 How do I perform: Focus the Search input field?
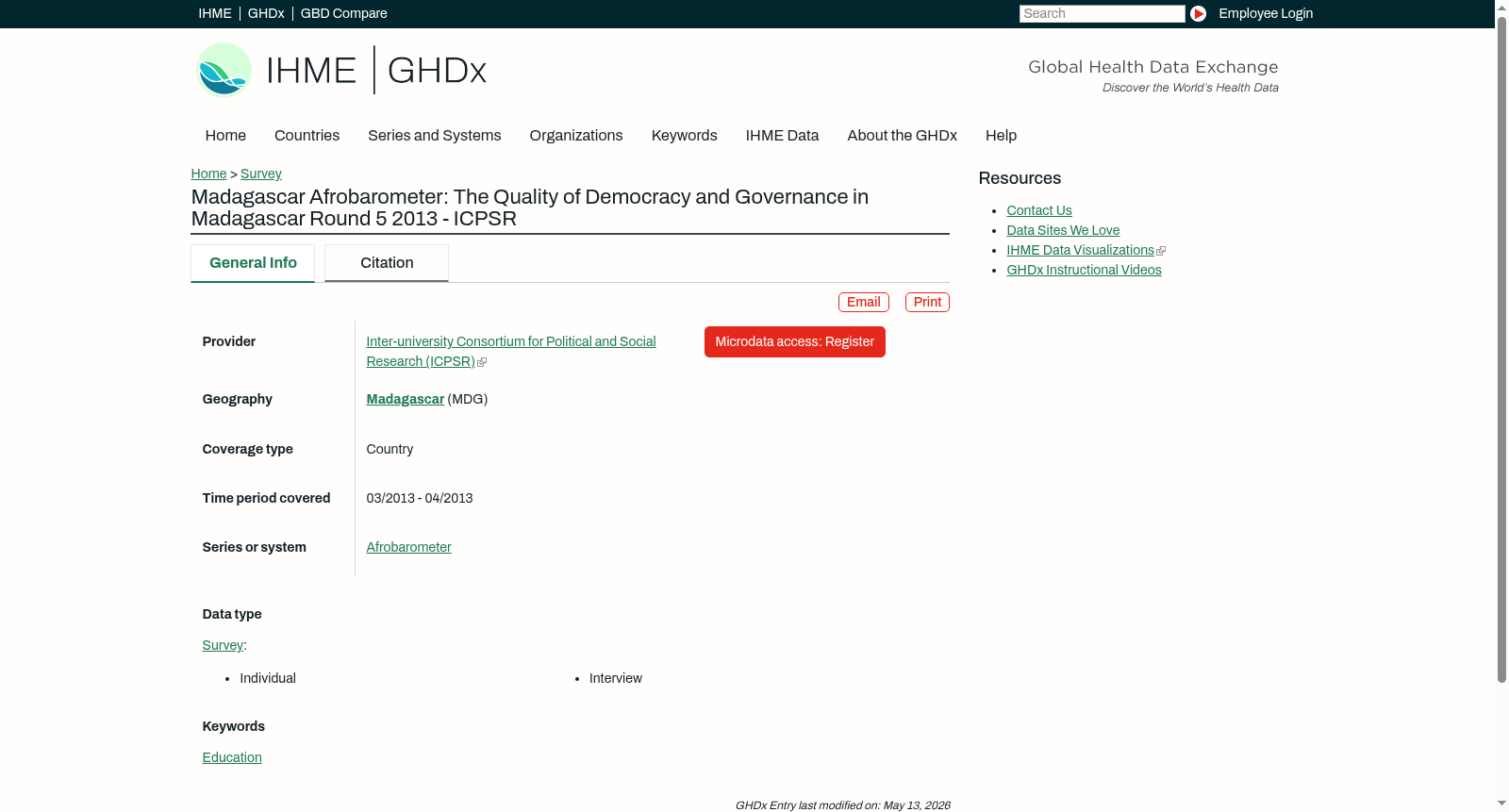coord(1102,13)
